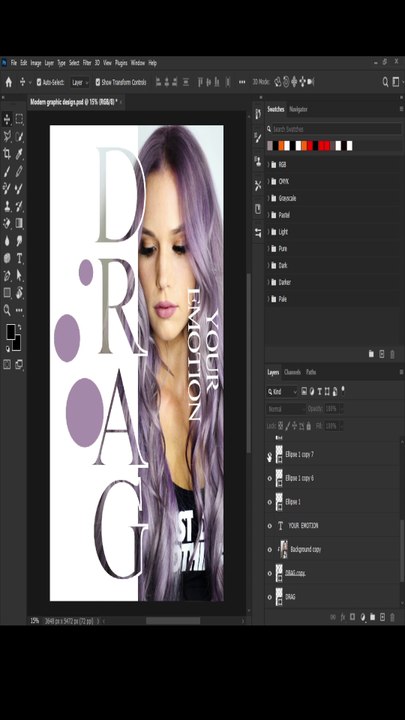
Task: Hide the YOUR EMOTION text layer
Action: tap(270, 526)
